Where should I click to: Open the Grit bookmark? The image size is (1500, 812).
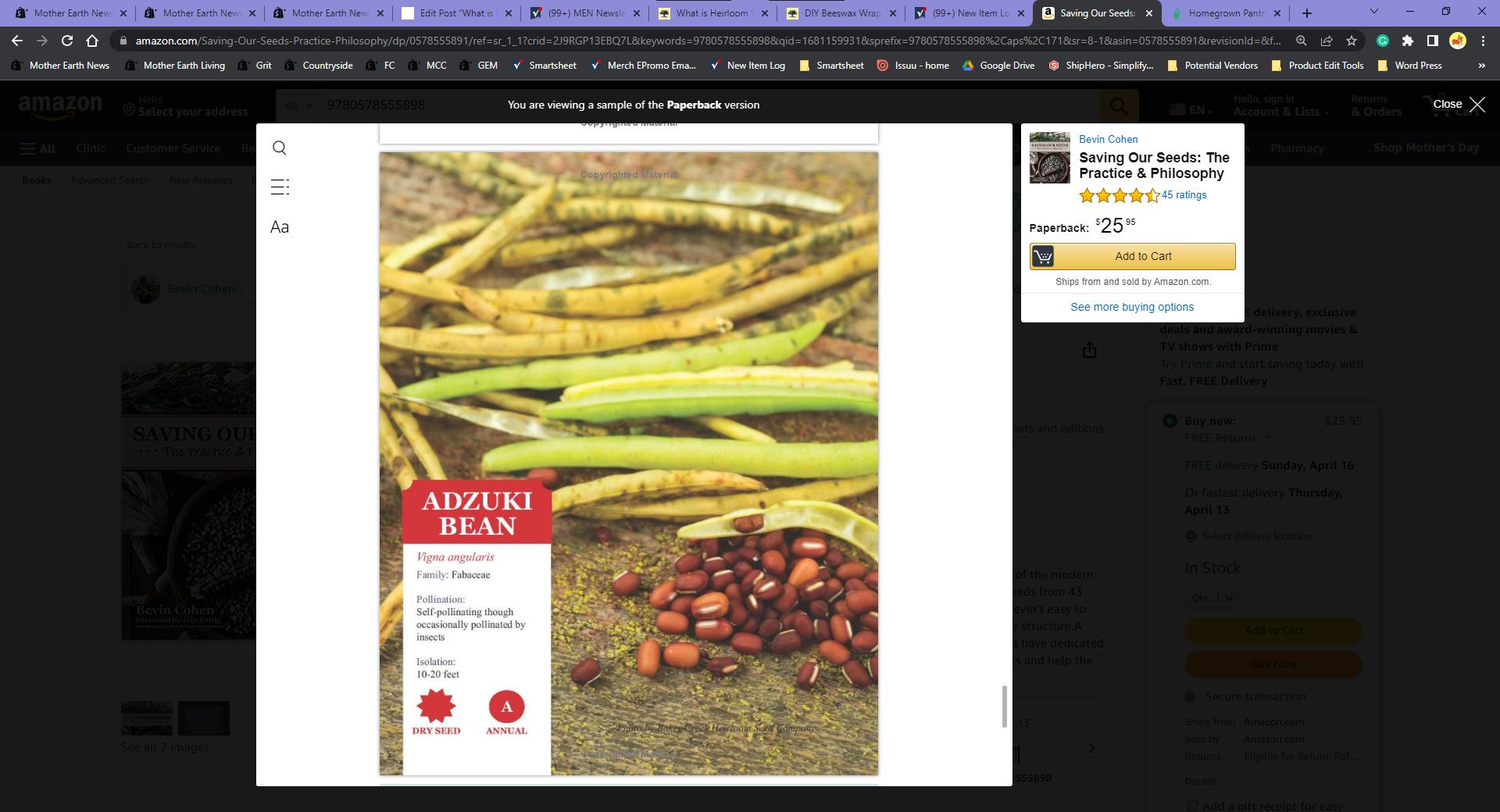click(255, 66)
